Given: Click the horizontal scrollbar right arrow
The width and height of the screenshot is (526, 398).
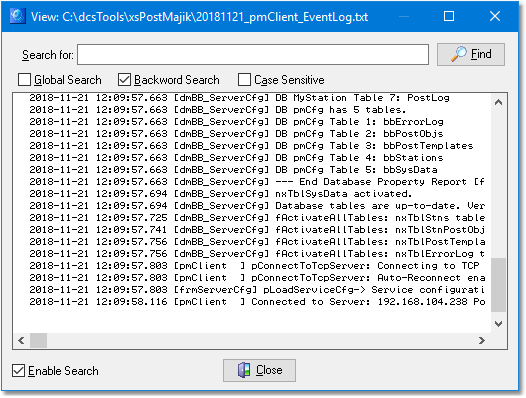Looking at the screenshot, I should (x=482, y=341).
